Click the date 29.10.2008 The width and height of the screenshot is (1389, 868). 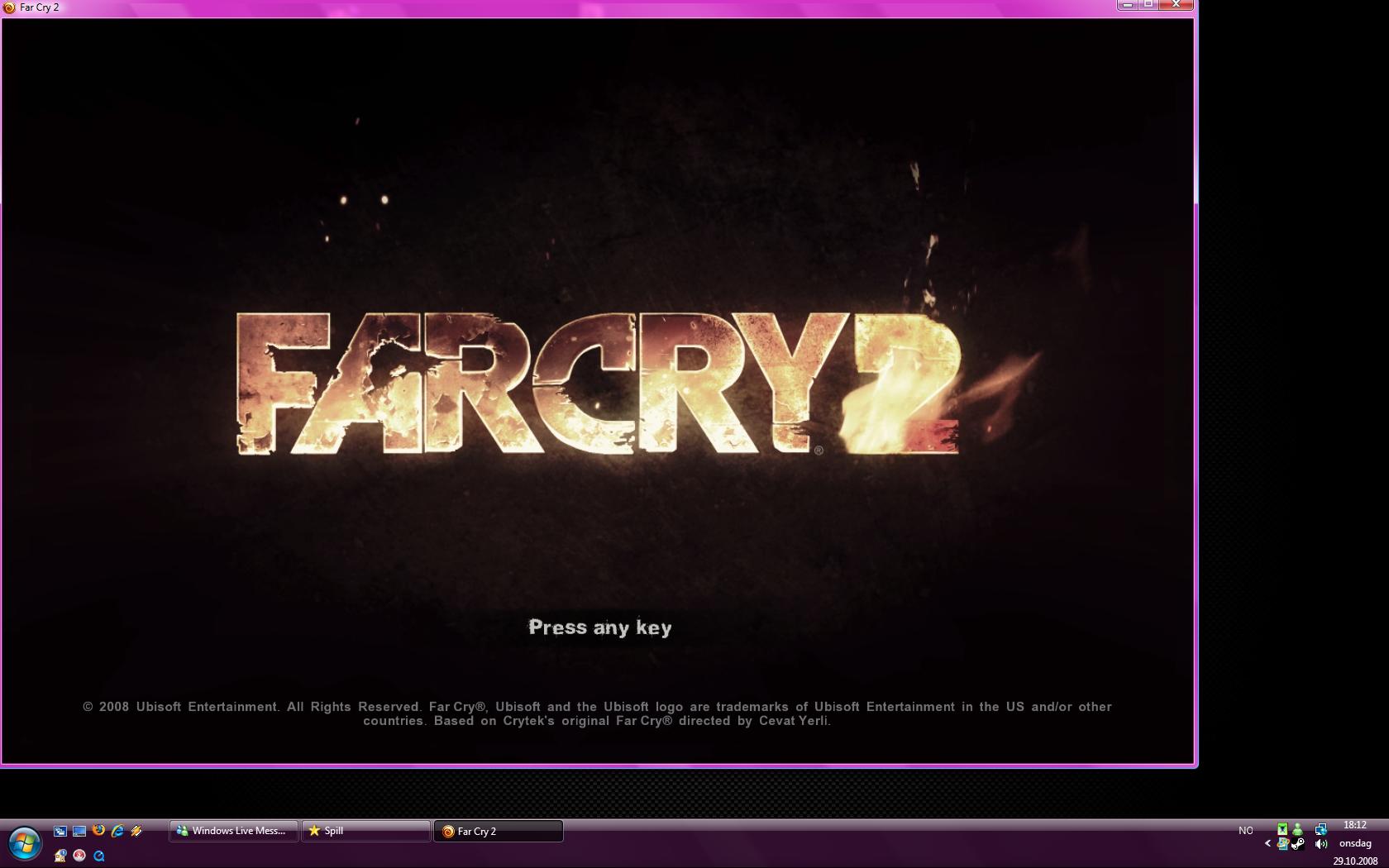coord(1355,861)
